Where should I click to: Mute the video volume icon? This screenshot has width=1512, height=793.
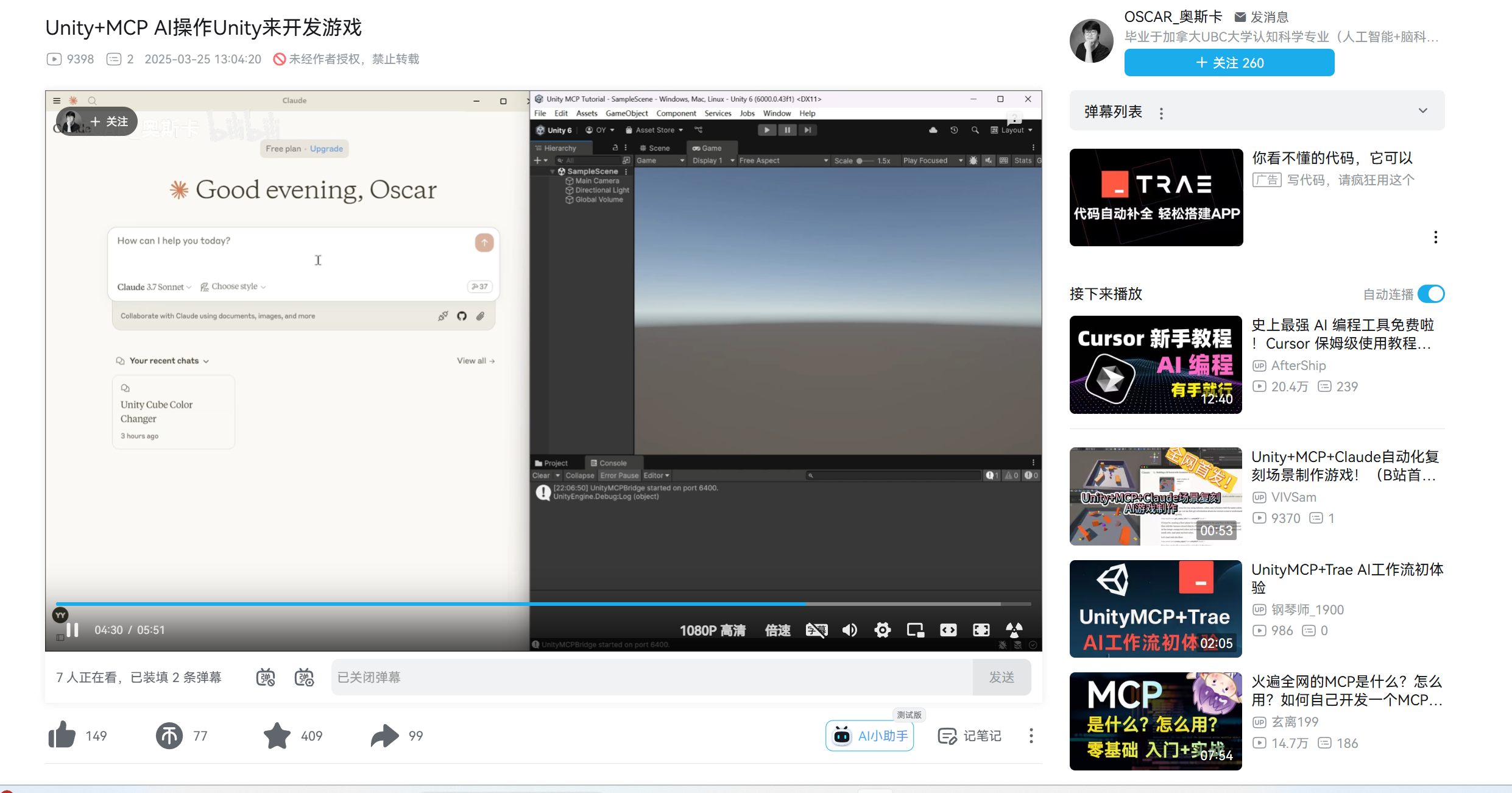849,630
